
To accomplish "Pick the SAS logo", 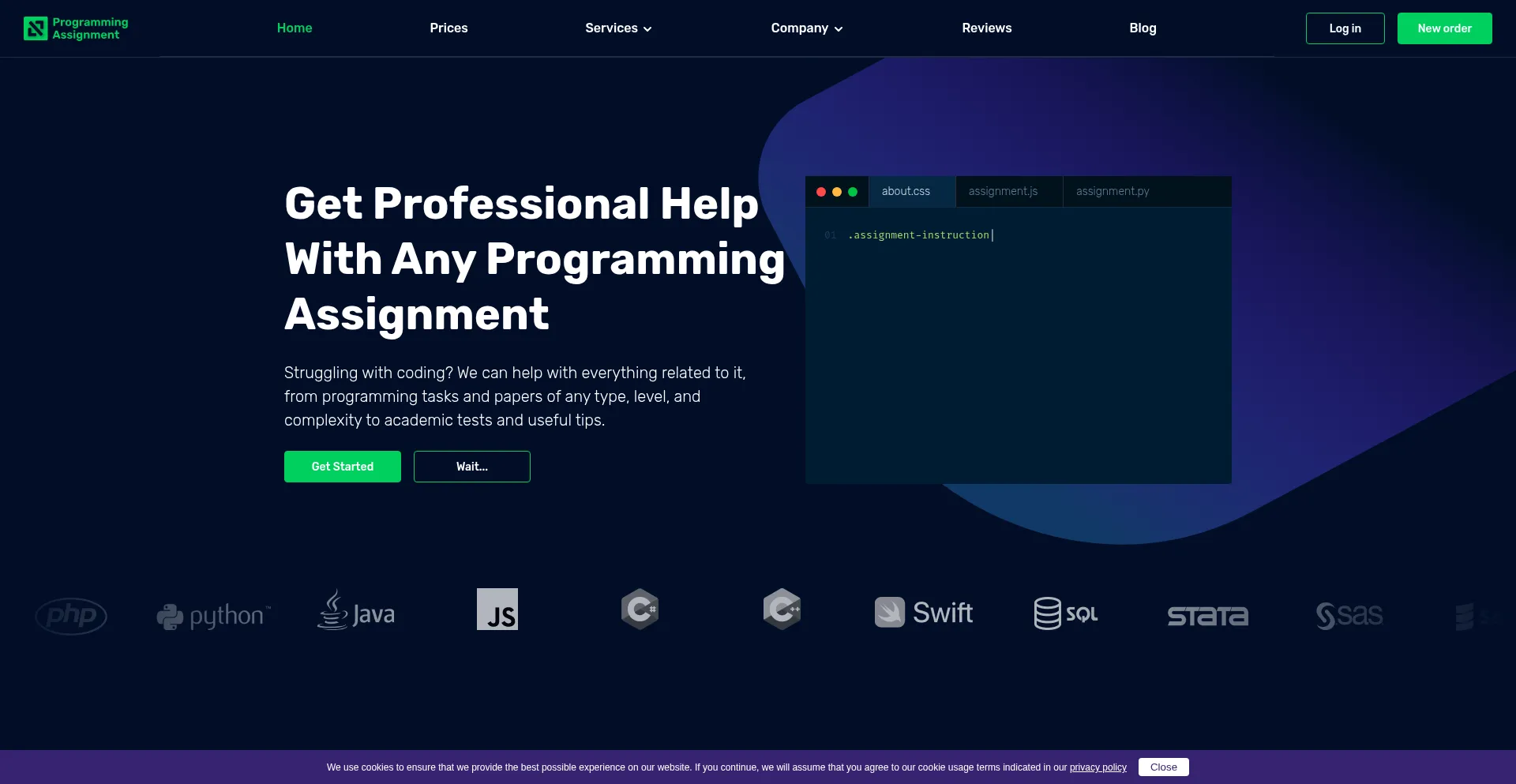I will [x=1349, y=615].
